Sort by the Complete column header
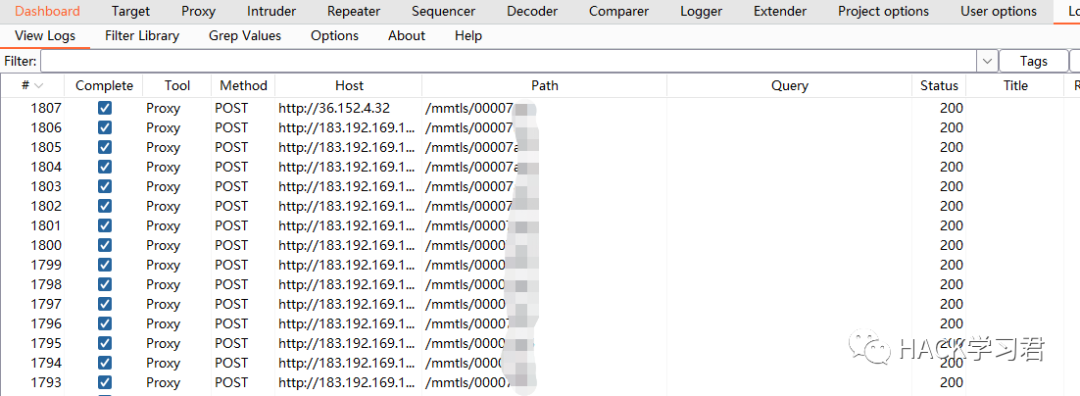 104,85
